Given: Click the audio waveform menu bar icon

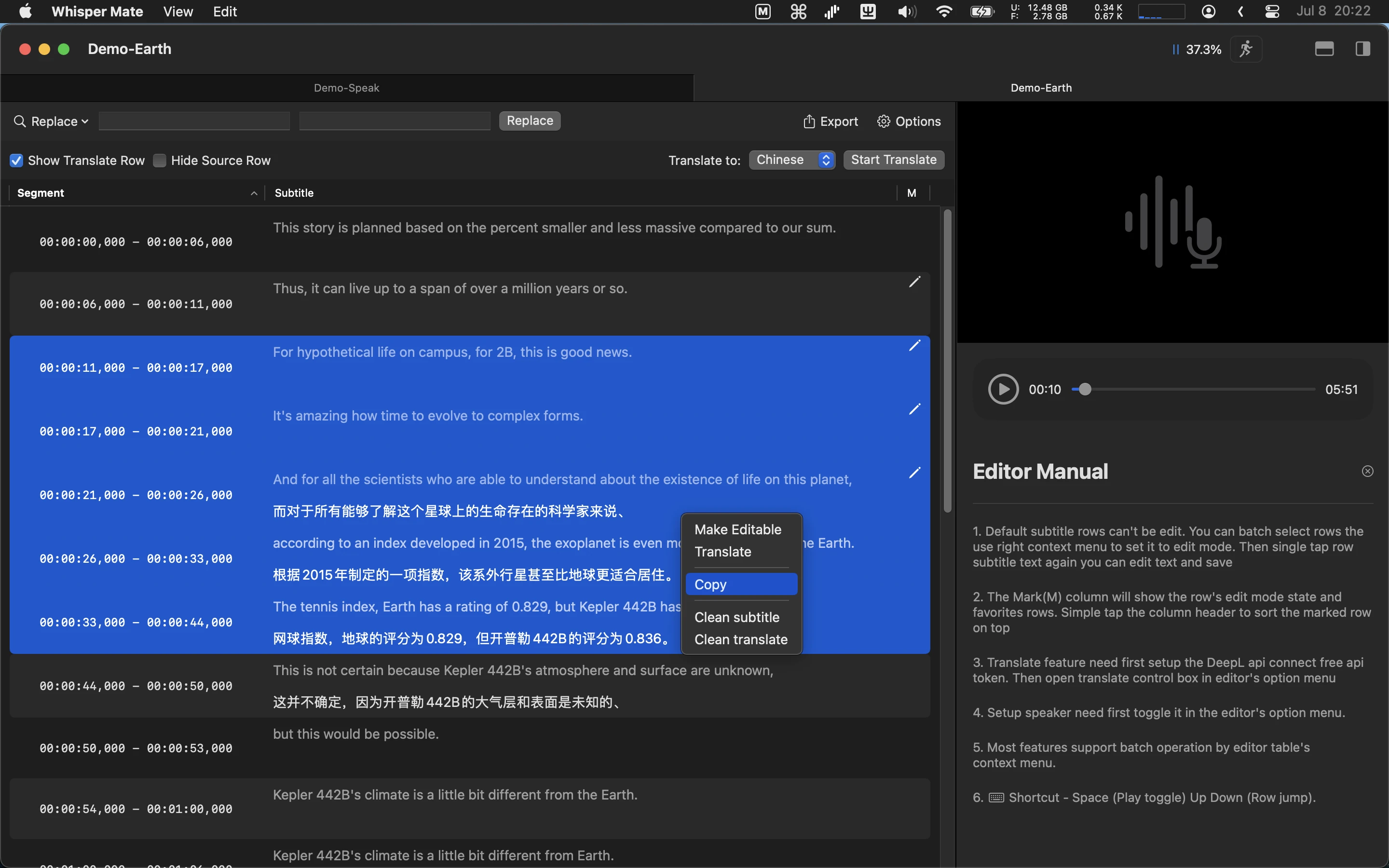Looking at the screenshot, I should tap(831, 12).
